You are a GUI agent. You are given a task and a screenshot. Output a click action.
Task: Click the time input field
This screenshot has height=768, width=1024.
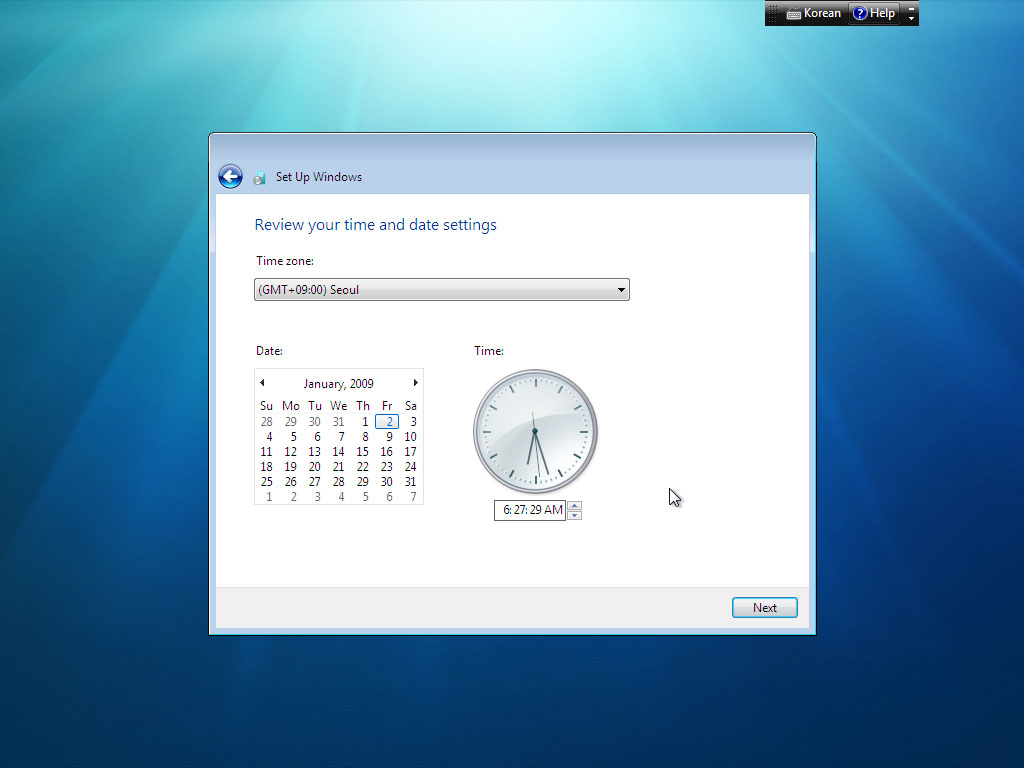tap(530, 510)
